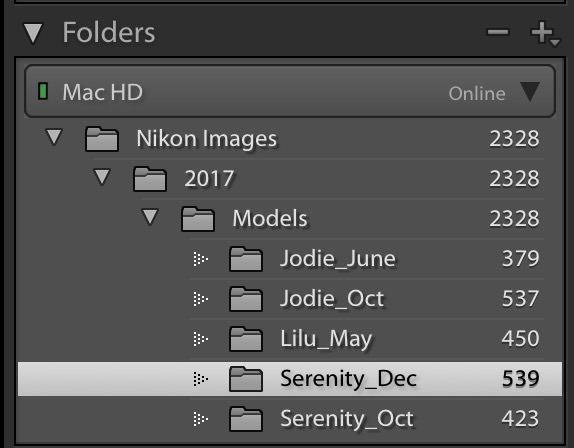Collapse the Folders panel using its header triangle
The image size is (574, 448).
[x=33, y=33]
